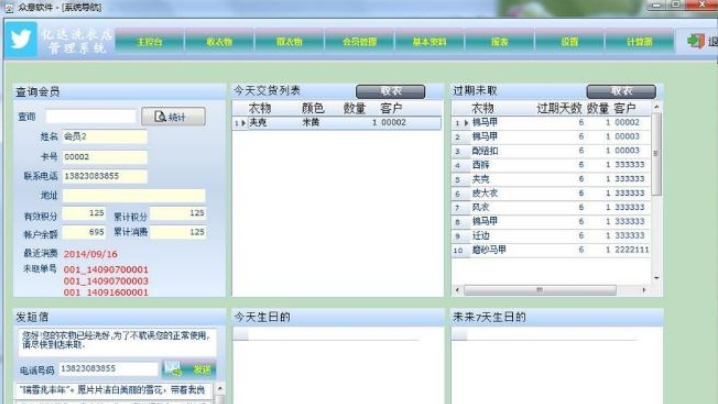Select overdue row 7 风衣
The image size is (718, 404).
[x=551, y=207]
